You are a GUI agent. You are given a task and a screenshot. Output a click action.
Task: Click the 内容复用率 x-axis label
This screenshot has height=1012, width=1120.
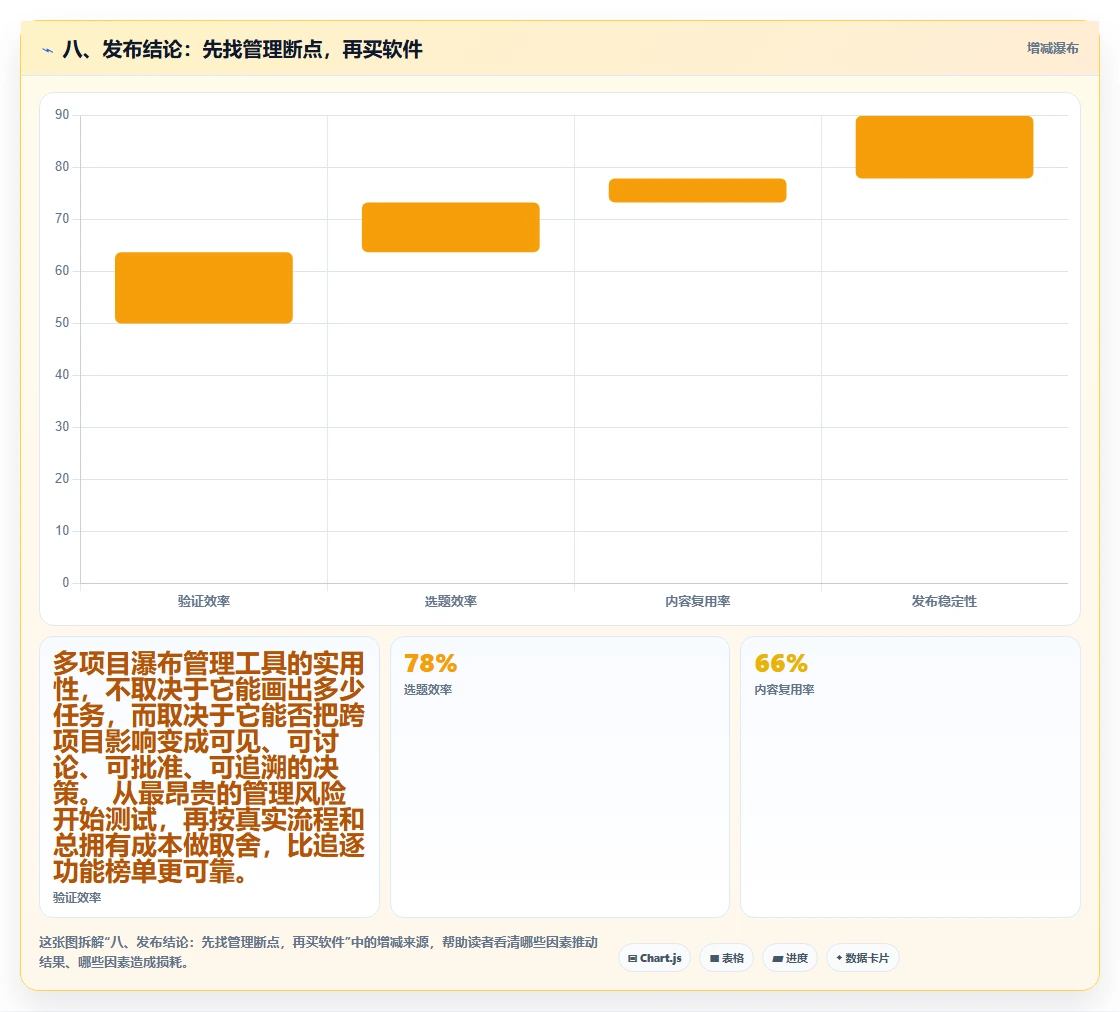tap(697, 601)
